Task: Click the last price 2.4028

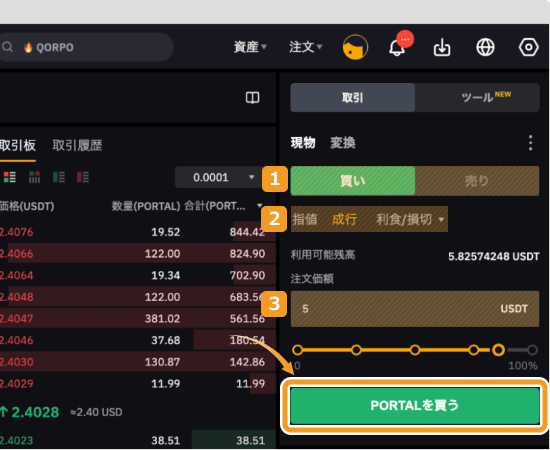Action: [x=35, y=412]
